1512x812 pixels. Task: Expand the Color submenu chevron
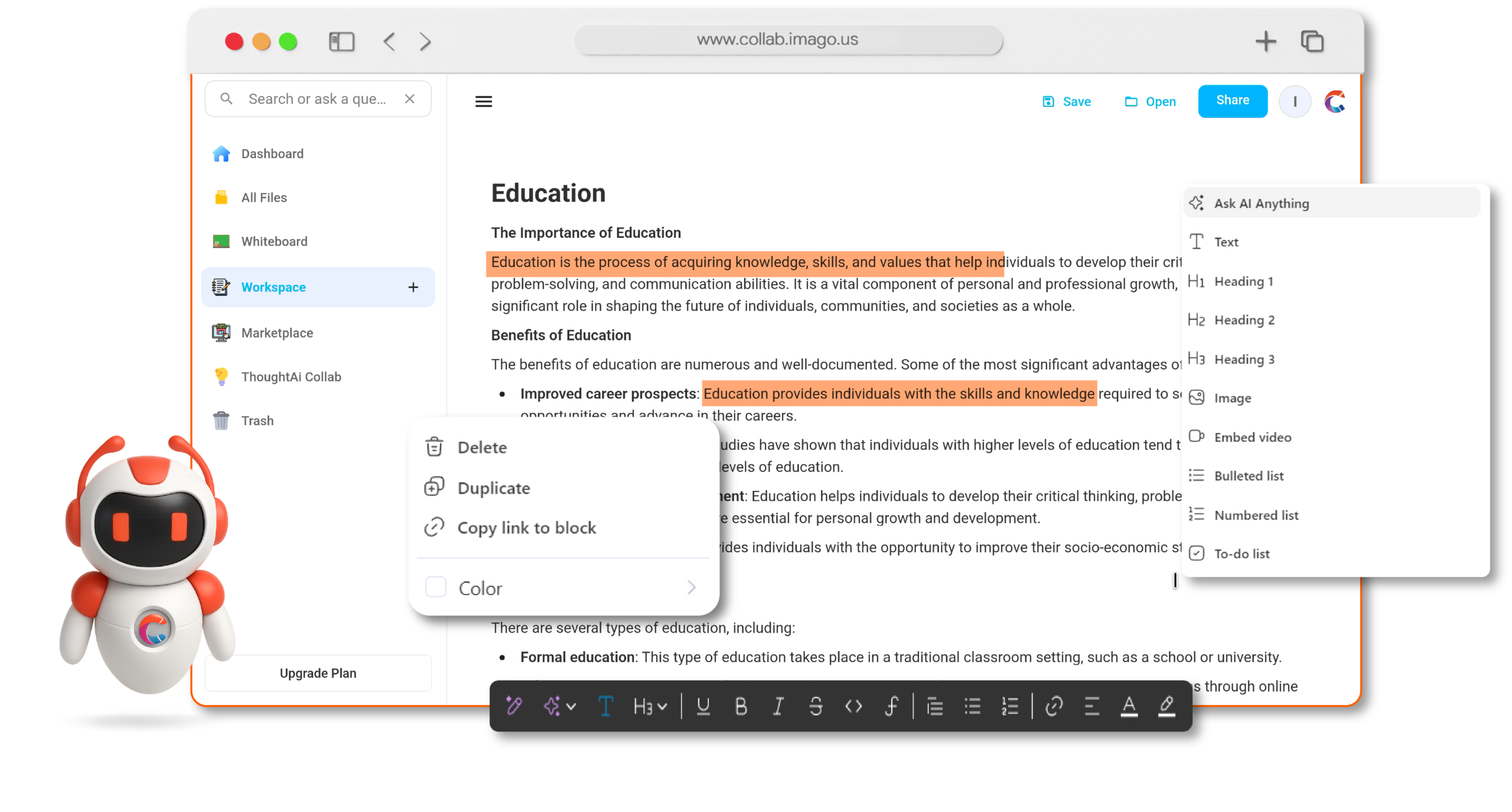pos(692,588)
